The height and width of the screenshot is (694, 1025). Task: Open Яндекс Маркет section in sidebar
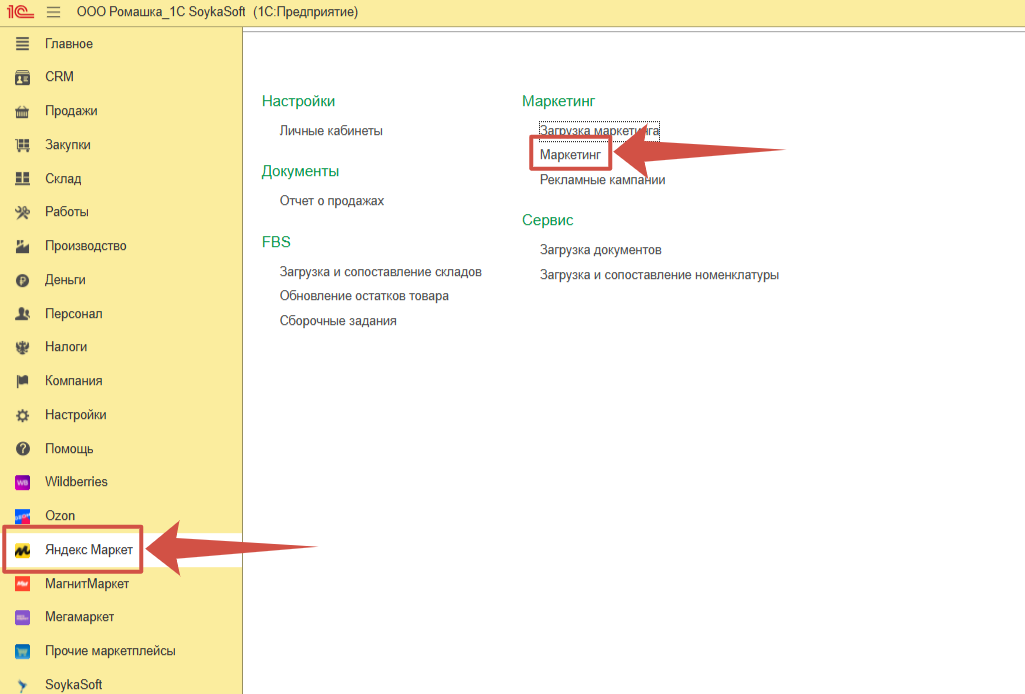click(88, 550)
